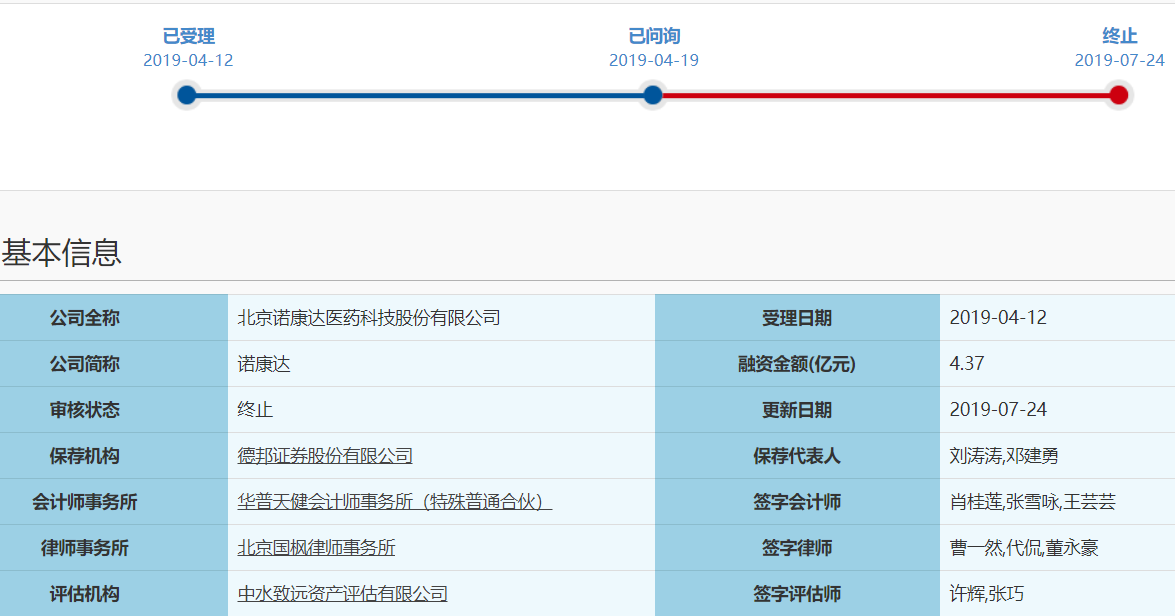Click the 会计师事务所 header cell

click(114, 501)
